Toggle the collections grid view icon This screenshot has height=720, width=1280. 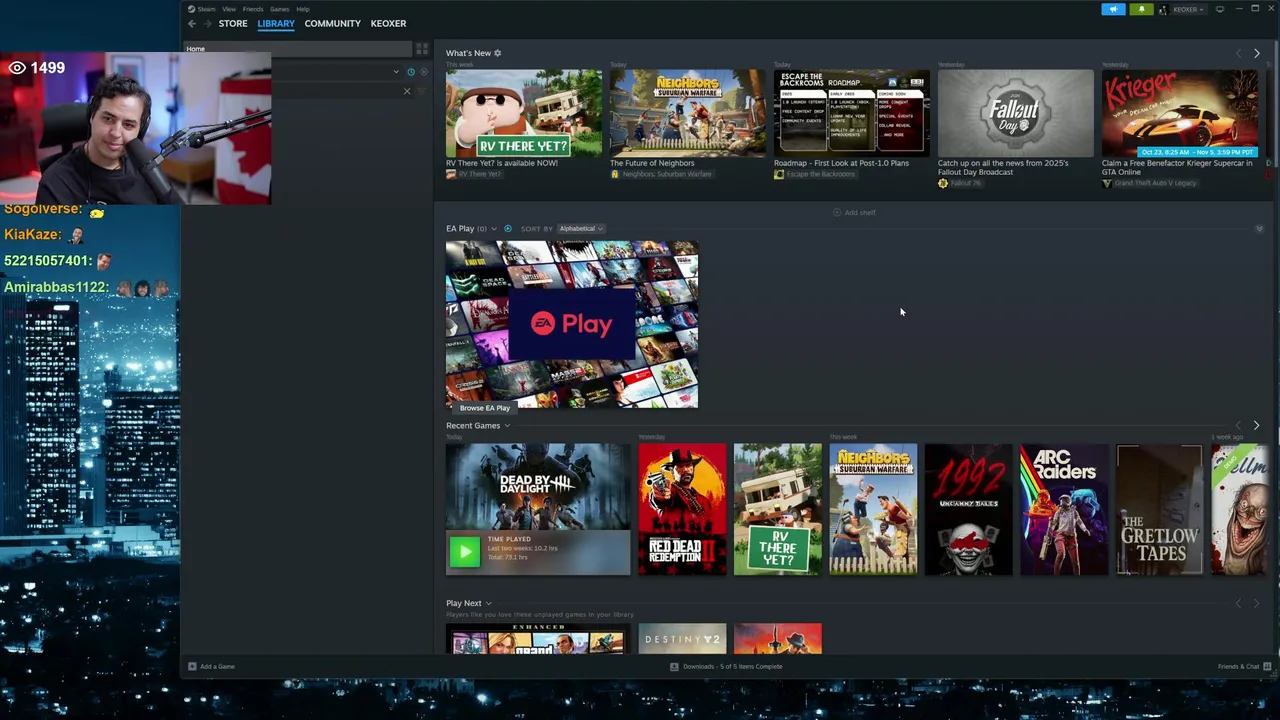click(x=422, y=49)
